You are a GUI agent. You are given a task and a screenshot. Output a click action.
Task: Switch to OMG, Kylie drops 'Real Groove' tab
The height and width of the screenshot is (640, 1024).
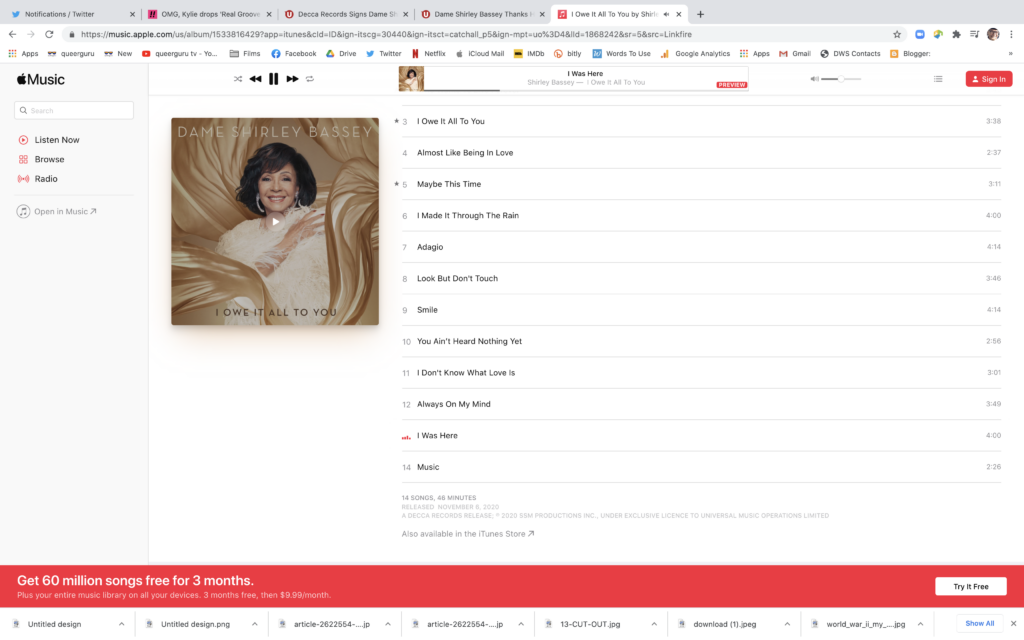(209, 14)
